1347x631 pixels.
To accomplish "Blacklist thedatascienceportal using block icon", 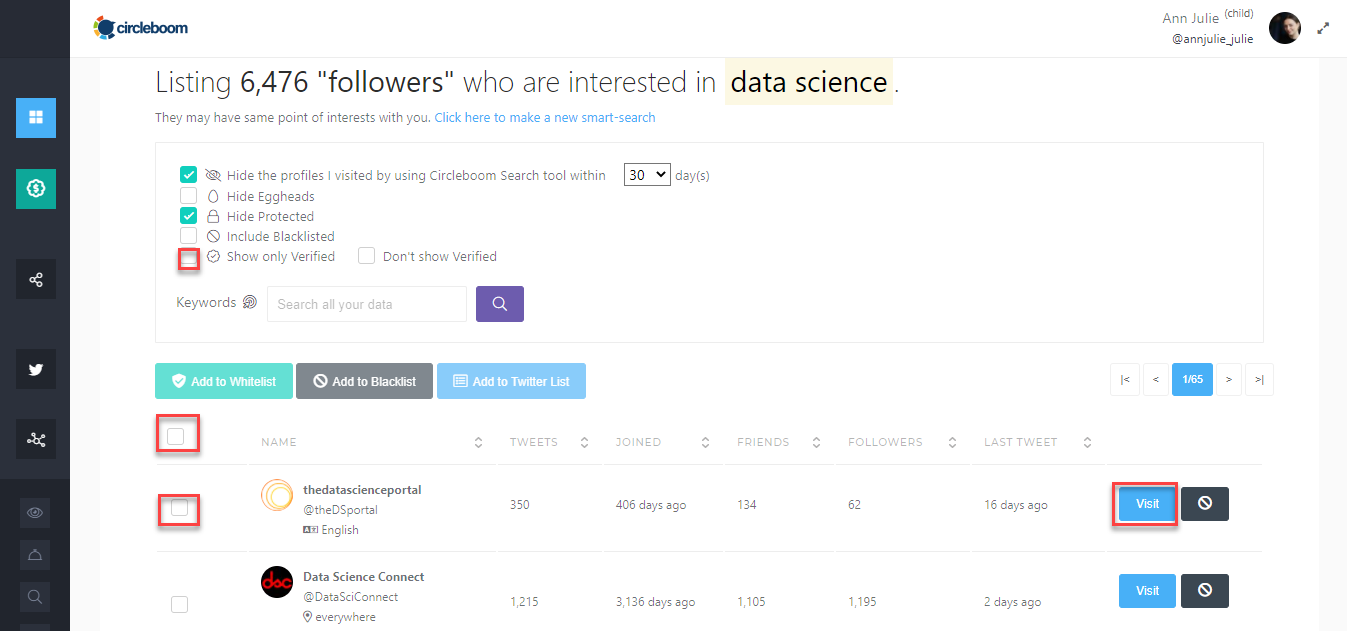I will (1204, 504).
